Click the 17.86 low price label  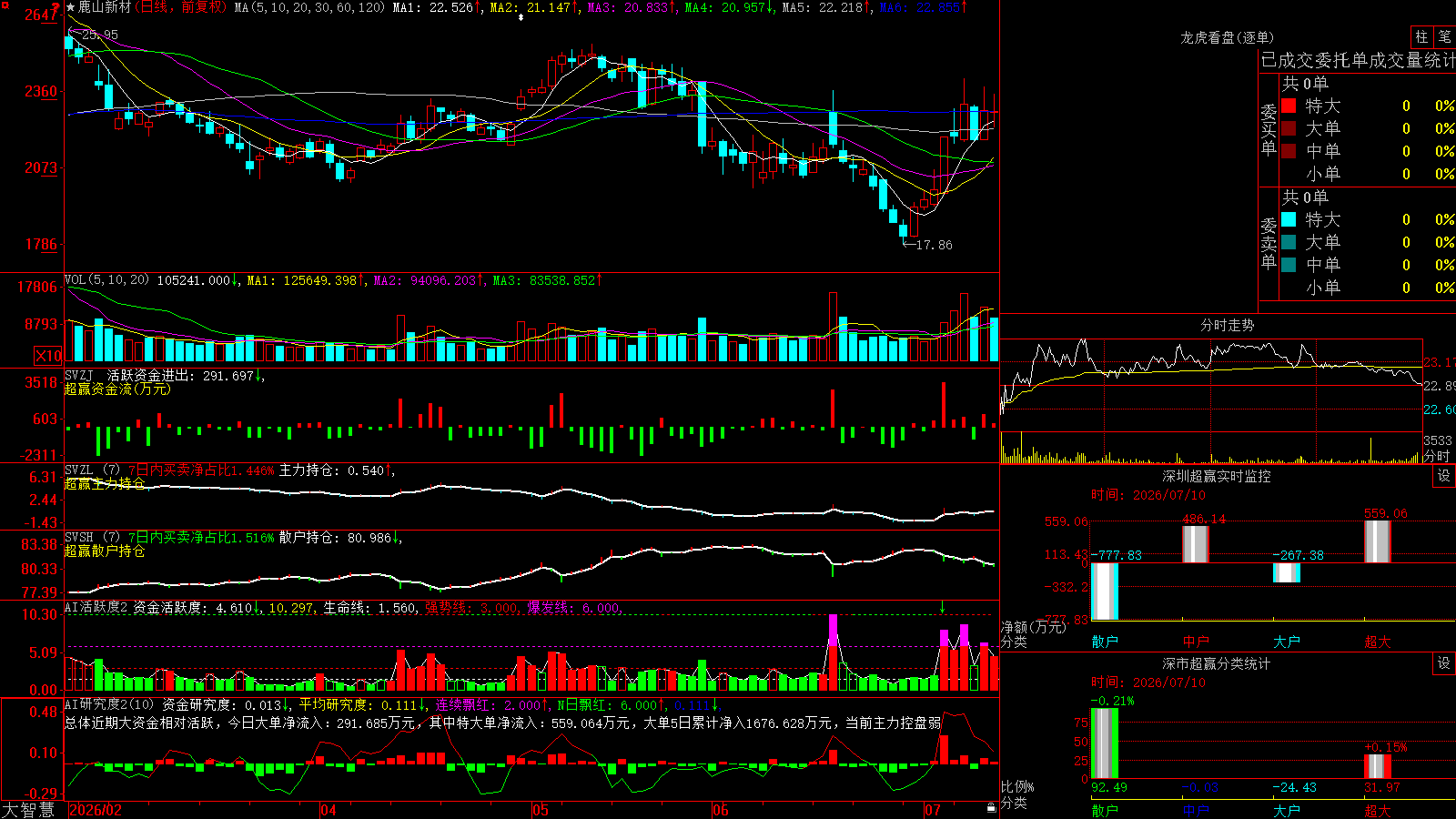(x=934, y=245)
